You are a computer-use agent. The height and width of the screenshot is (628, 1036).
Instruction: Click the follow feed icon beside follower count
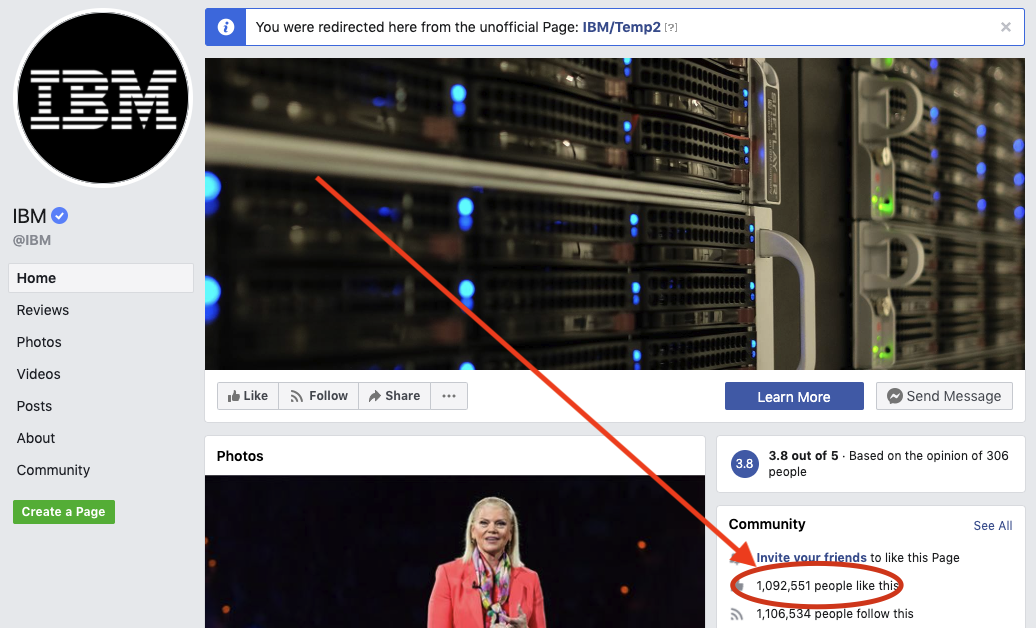point(737,614)
